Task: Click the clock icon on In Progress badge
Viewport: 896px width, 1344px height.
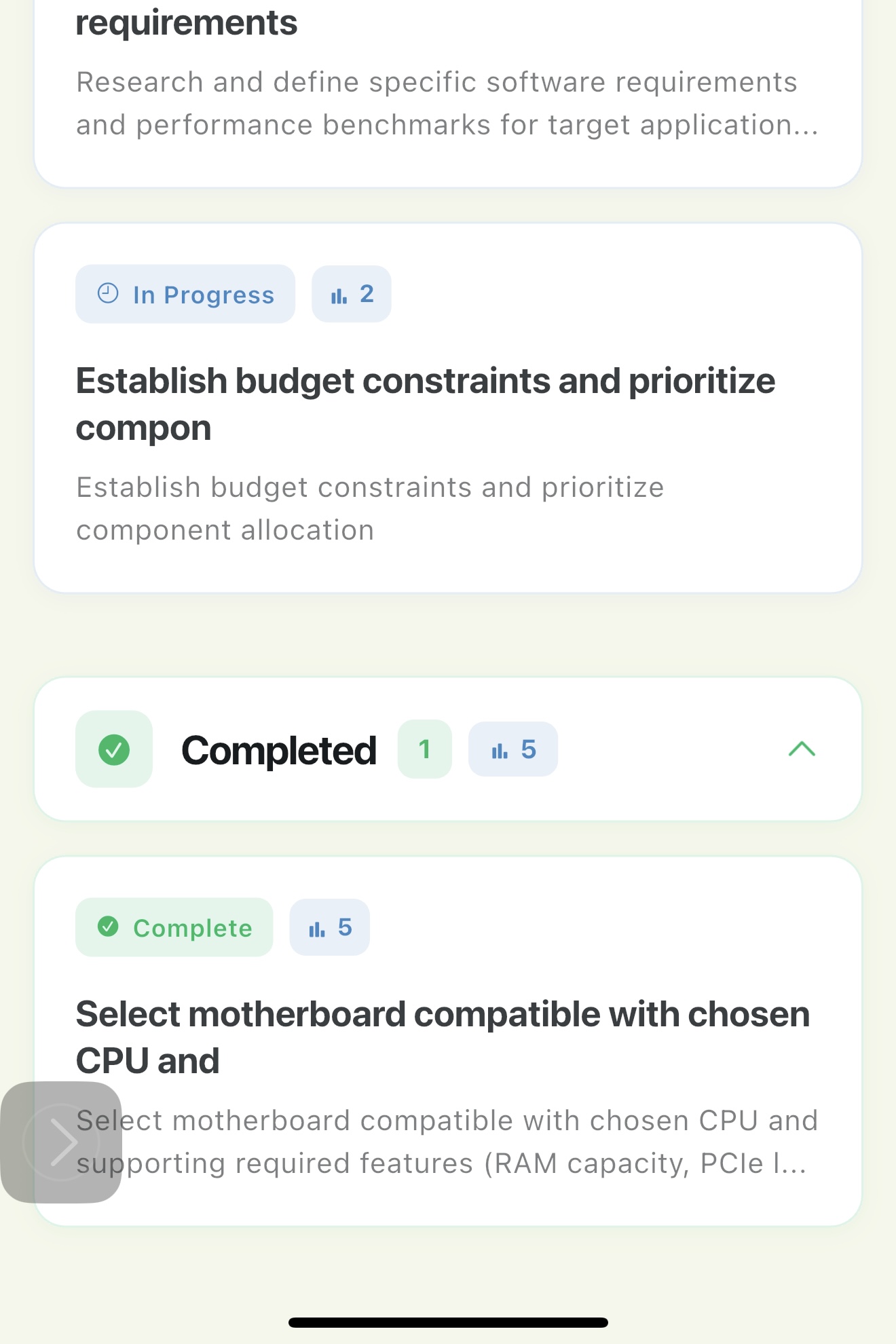Action: pyautogui.click(x=108, y=293)
